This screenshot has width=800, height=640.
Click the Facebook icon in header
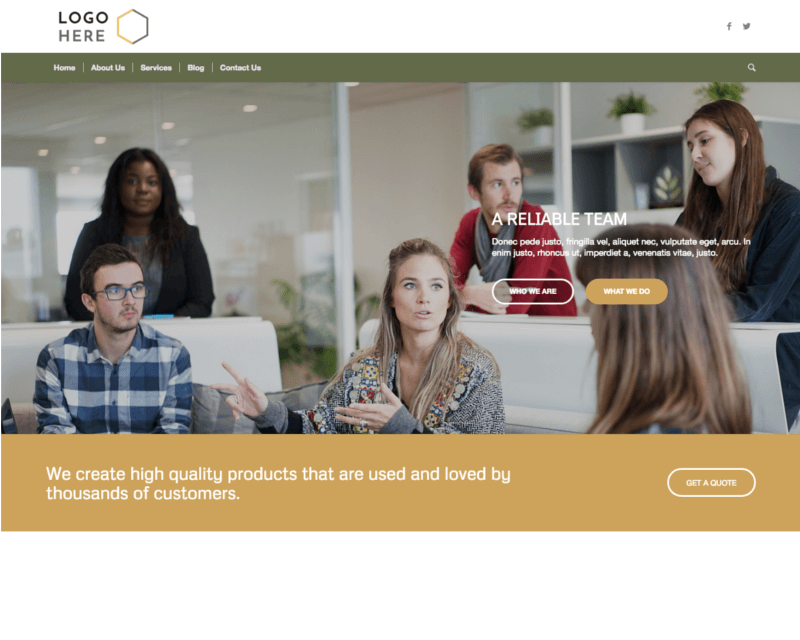pos(729,27)
